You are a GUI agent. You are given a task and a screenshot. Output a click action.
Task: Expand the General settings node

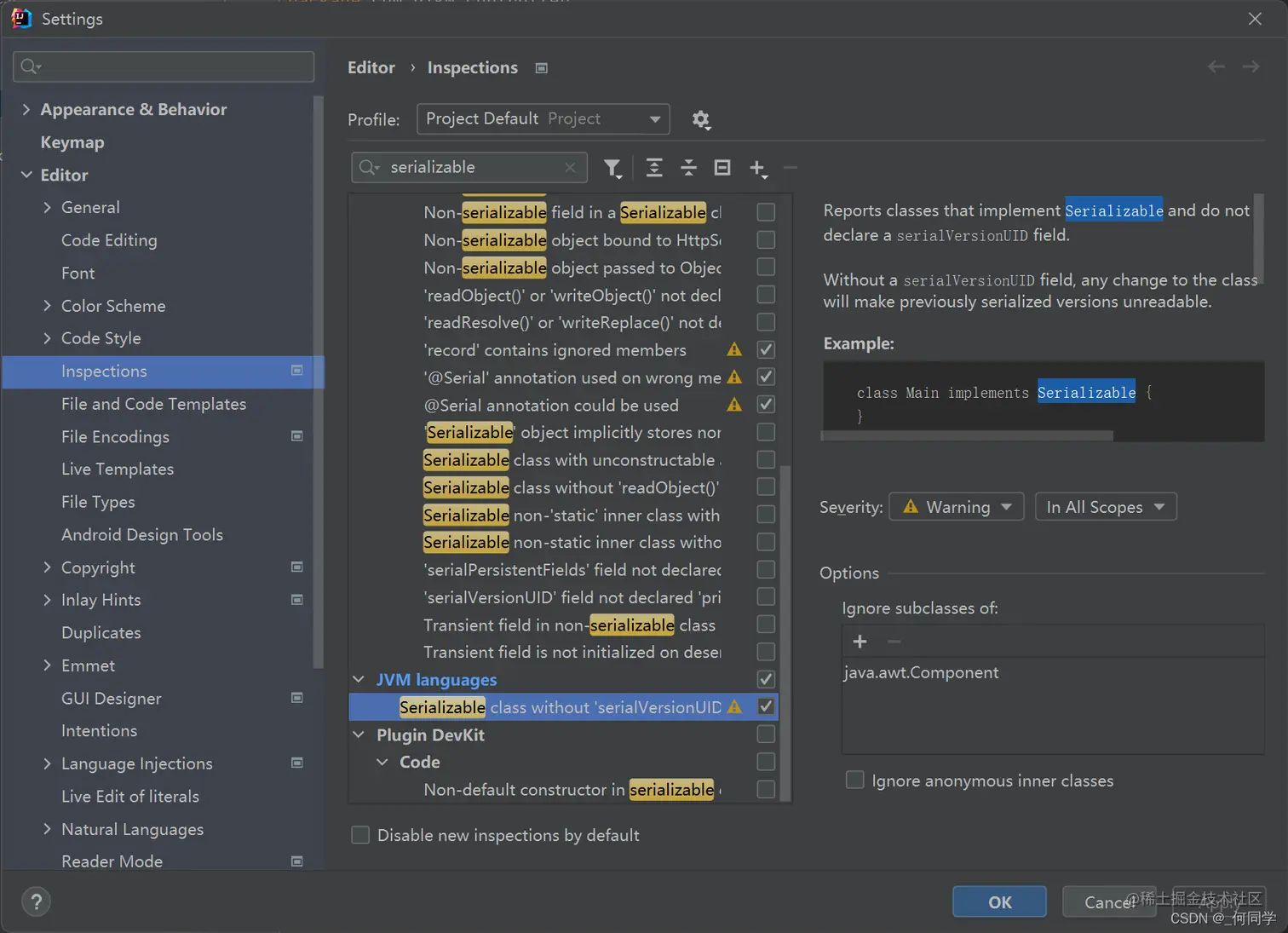[x=47, y=207]
